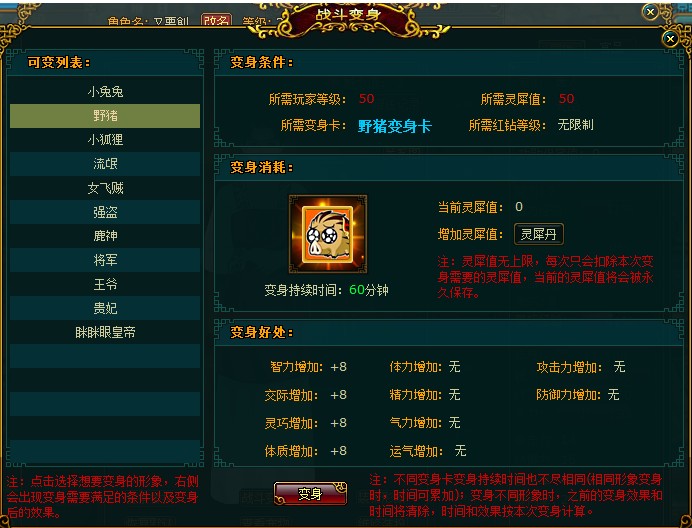Choose 小狐狸 from the list
This screenshot has height=528, width=692.
click(105, 140)
